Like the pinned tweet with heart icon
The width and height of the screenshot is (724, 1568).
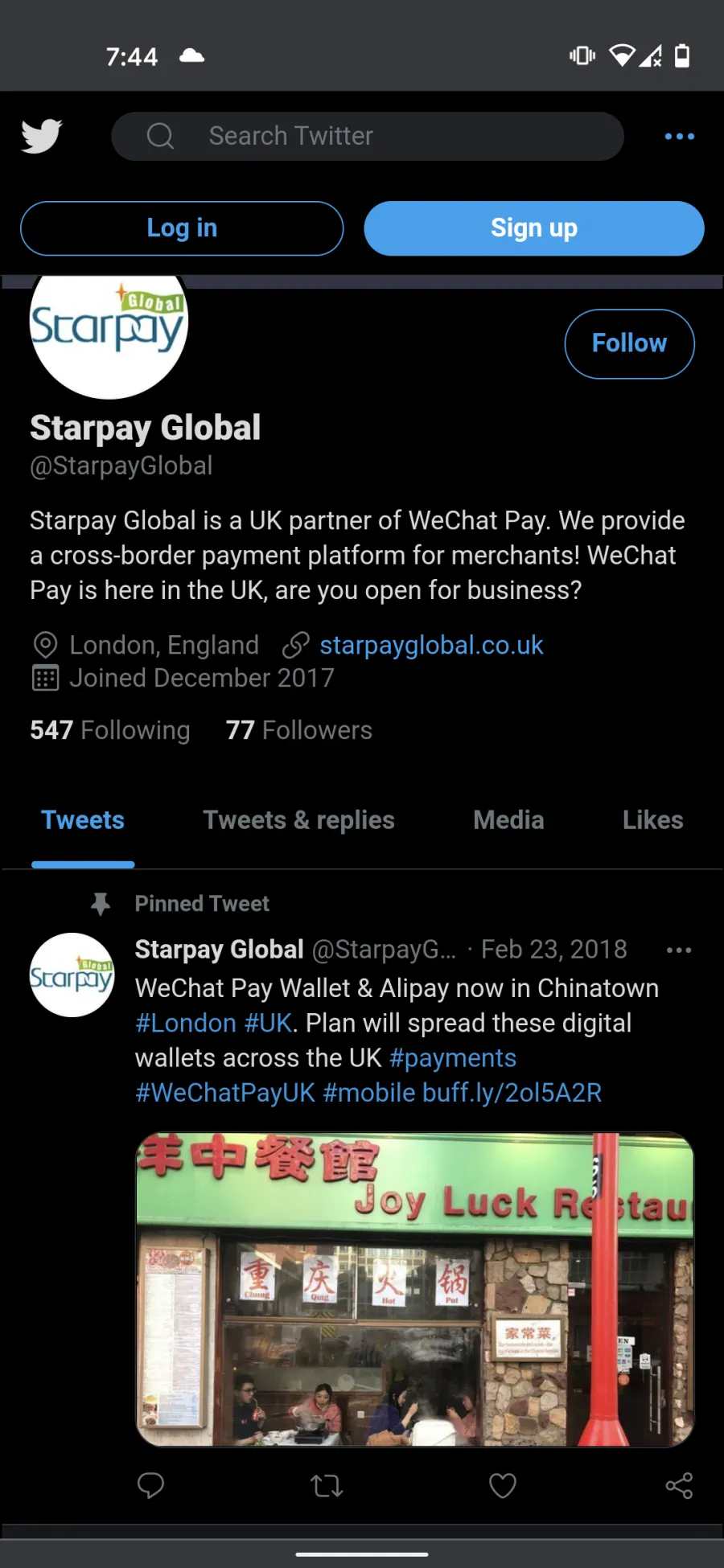tap(503, 1485)
